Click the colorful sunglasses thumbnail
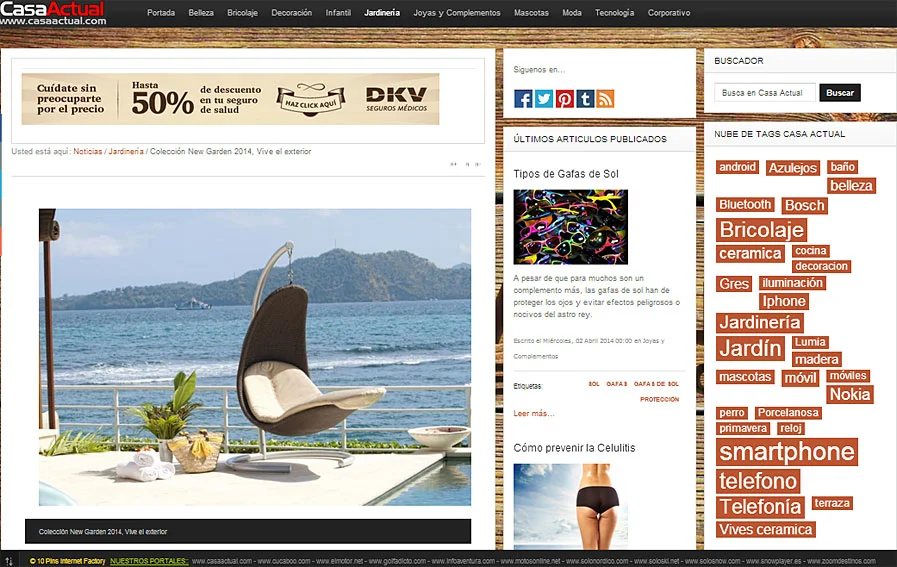 pos(570,227)
